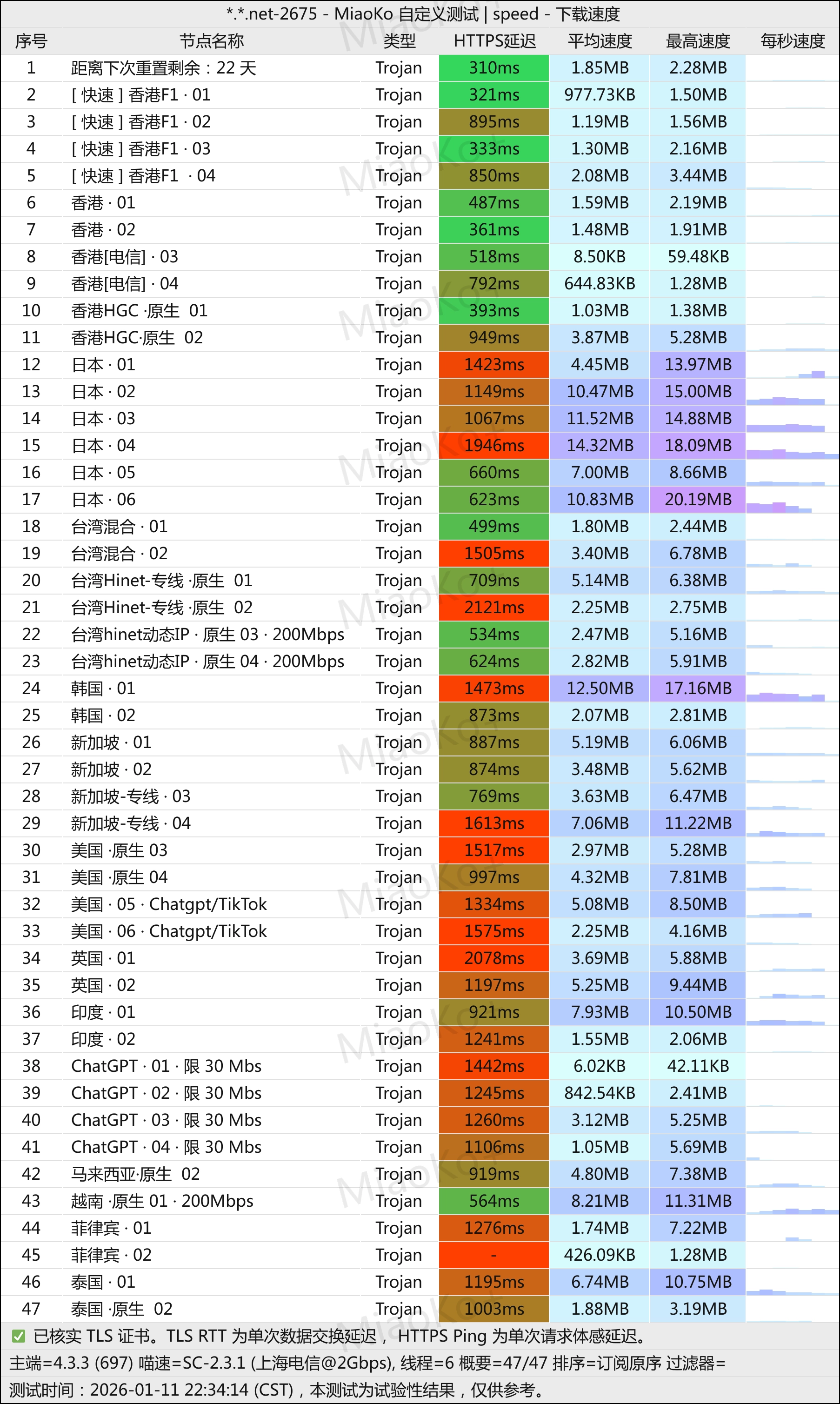Select the 类型 column header
Viewport: 840px width, 1404px height.
[x=399, y=41]
